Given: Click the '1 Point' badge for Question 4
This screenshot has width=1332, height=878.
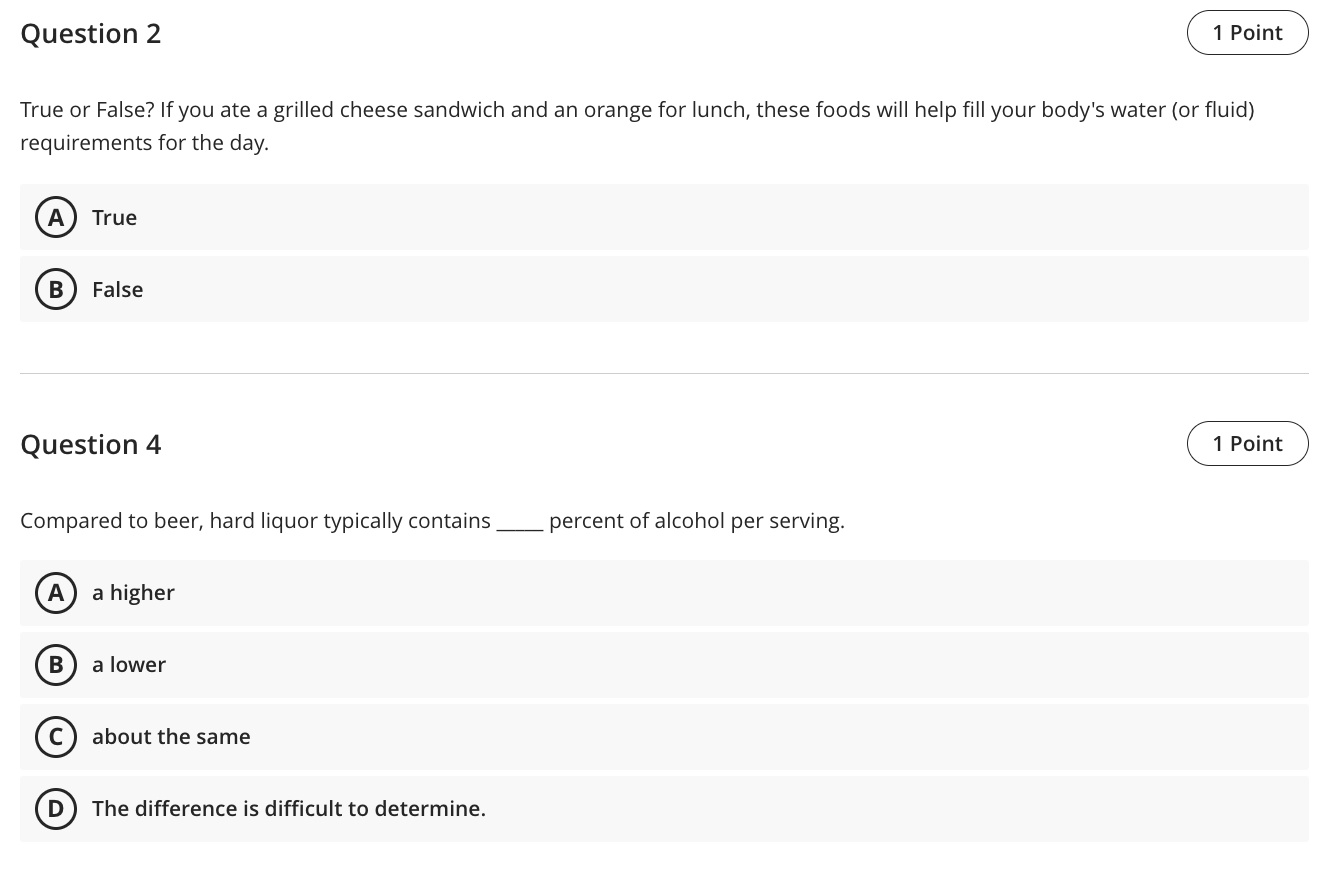Looking at the screenshot, I should (x=1247, y=444).
